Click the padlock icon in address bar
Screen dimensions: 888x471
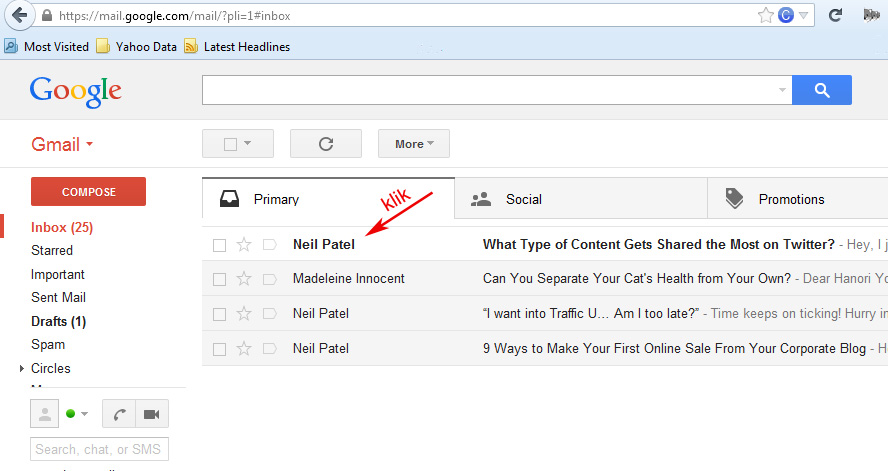tap(48, 16)
